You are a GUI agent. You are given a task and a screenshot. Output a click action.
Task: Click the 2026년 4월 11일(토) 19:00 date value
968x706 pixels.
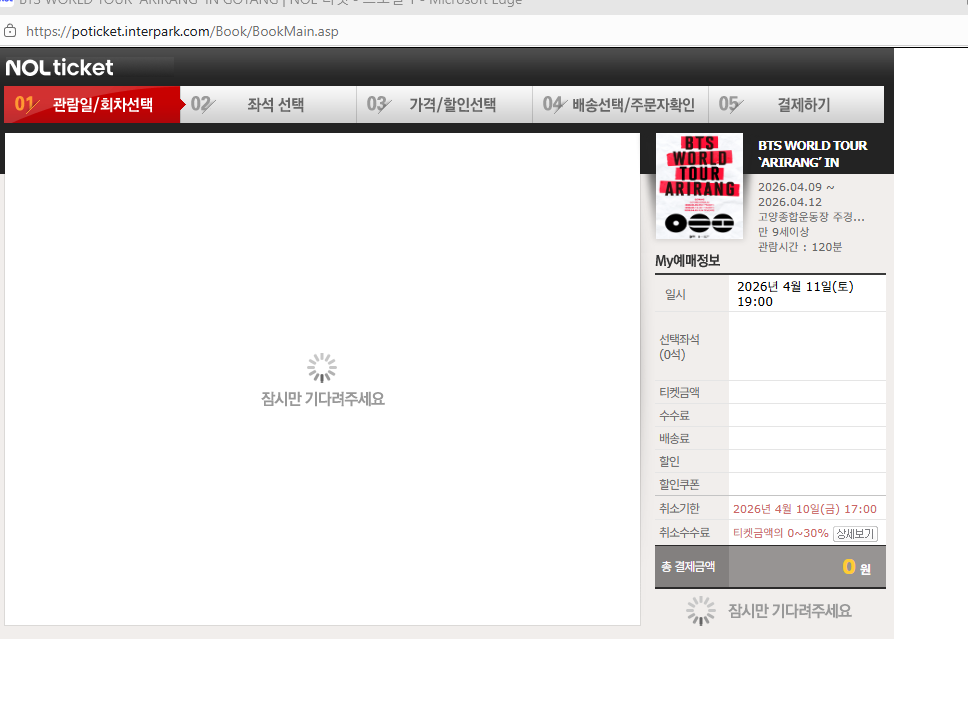(x=794, y=294)
